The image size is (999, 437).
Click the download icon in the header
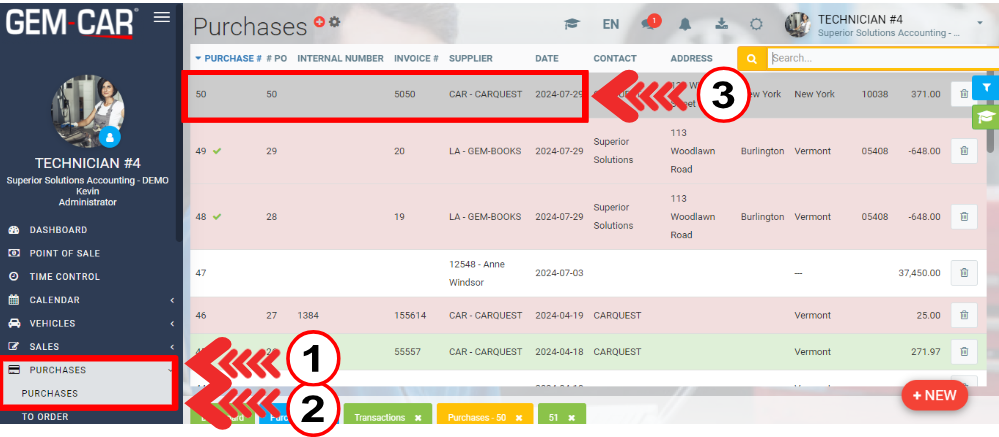(722, 25)
